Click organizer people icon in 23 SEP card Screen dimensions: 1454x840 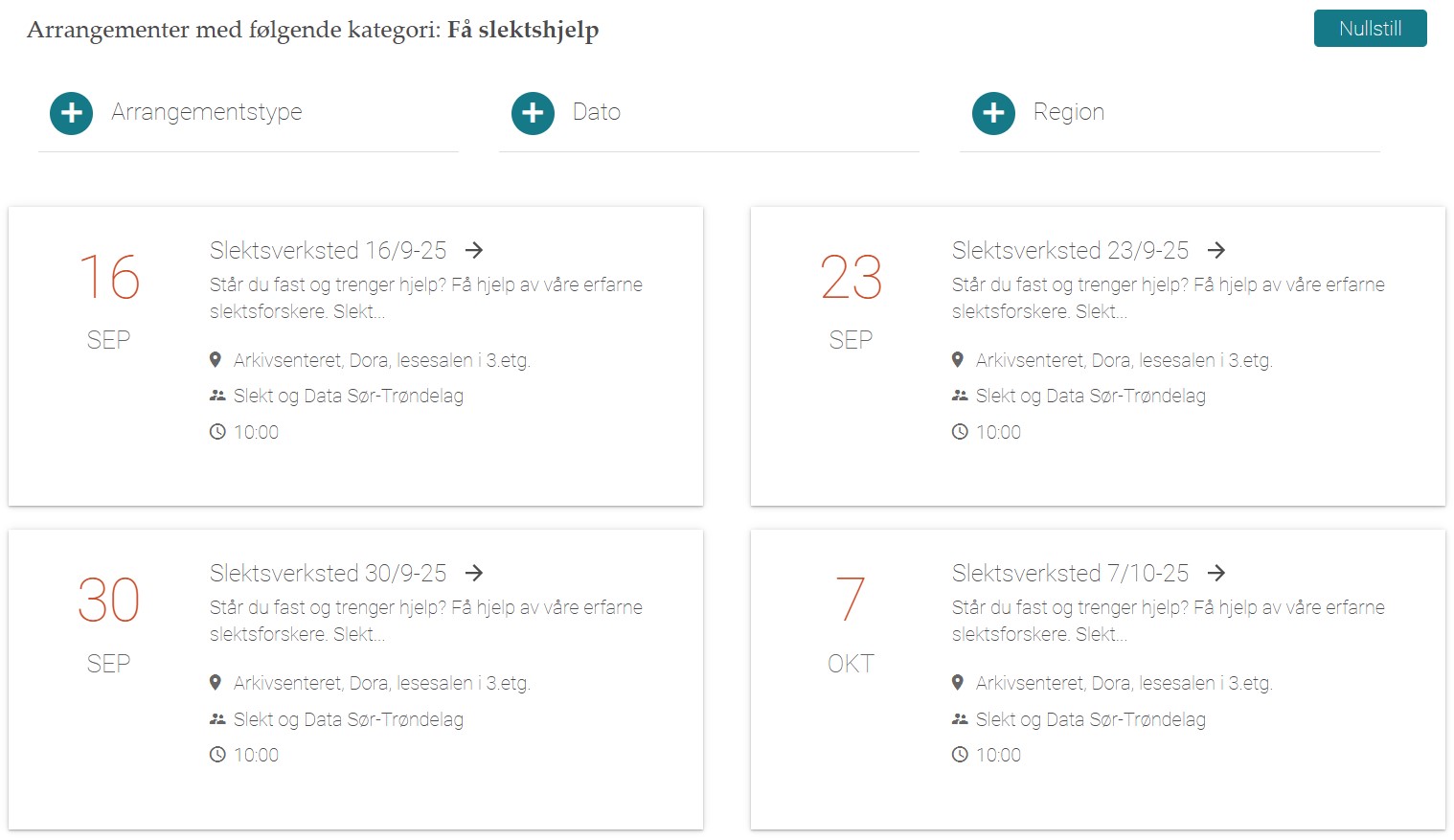960,396
